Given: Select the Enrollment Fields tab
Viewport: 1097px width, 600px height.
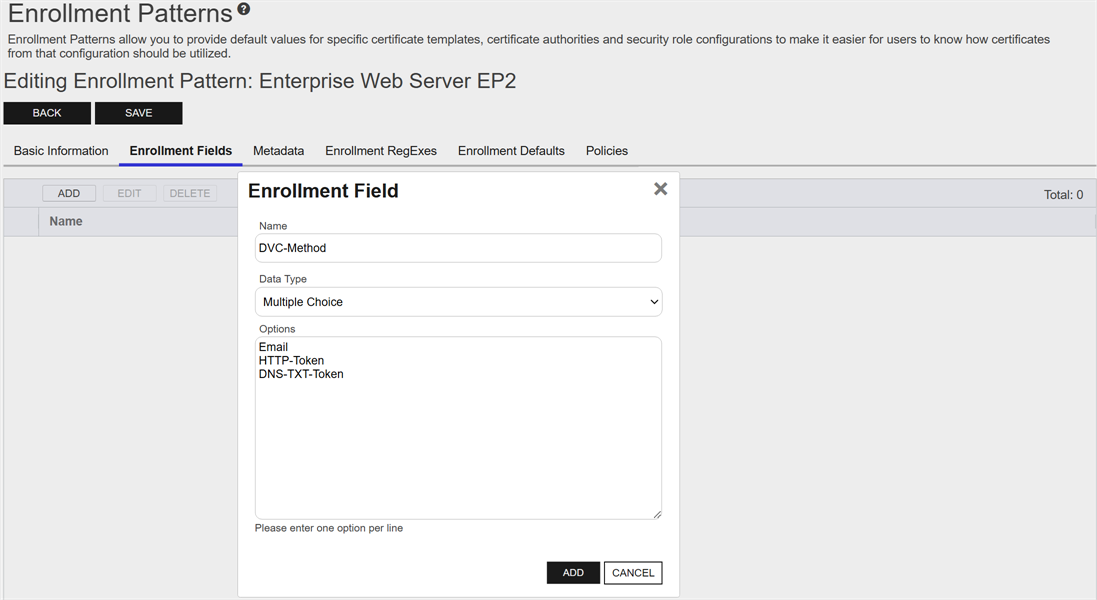Looking at the screenshot, I should tap(181, 151).
